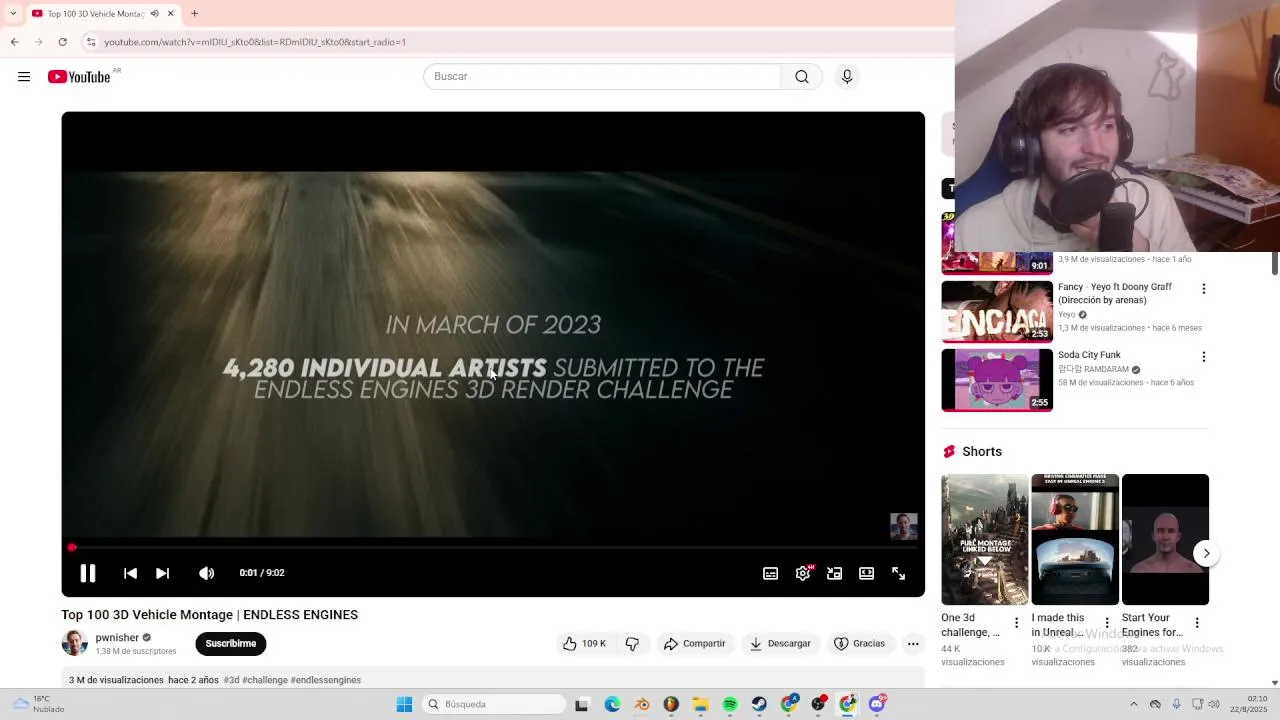
Task: Start voice search with microphone icon
Action: tap(847, 77)
